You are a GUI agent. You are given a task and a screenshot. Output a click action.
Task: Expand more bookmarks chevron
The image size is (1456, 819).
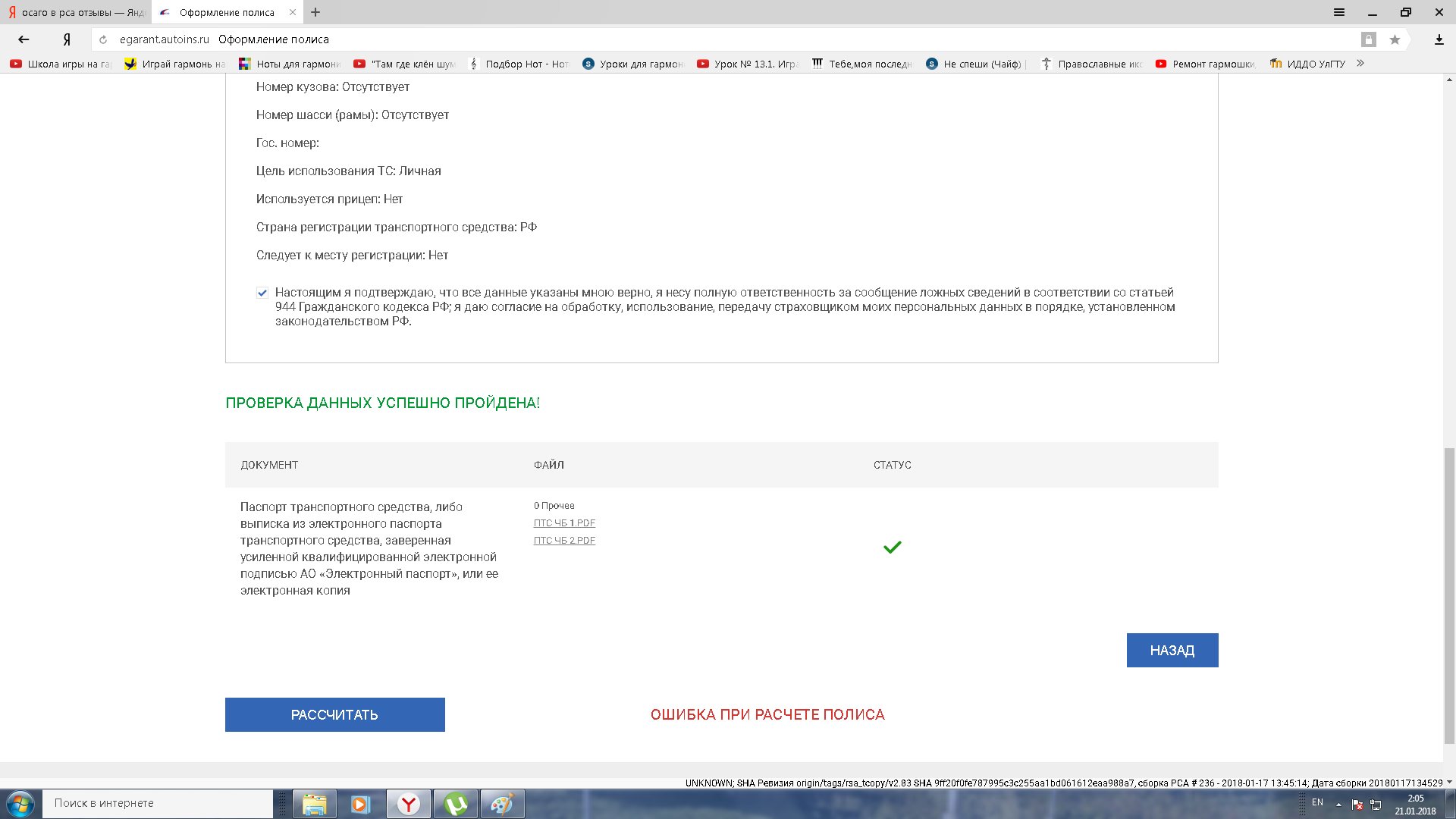[x=1360, y=64]
